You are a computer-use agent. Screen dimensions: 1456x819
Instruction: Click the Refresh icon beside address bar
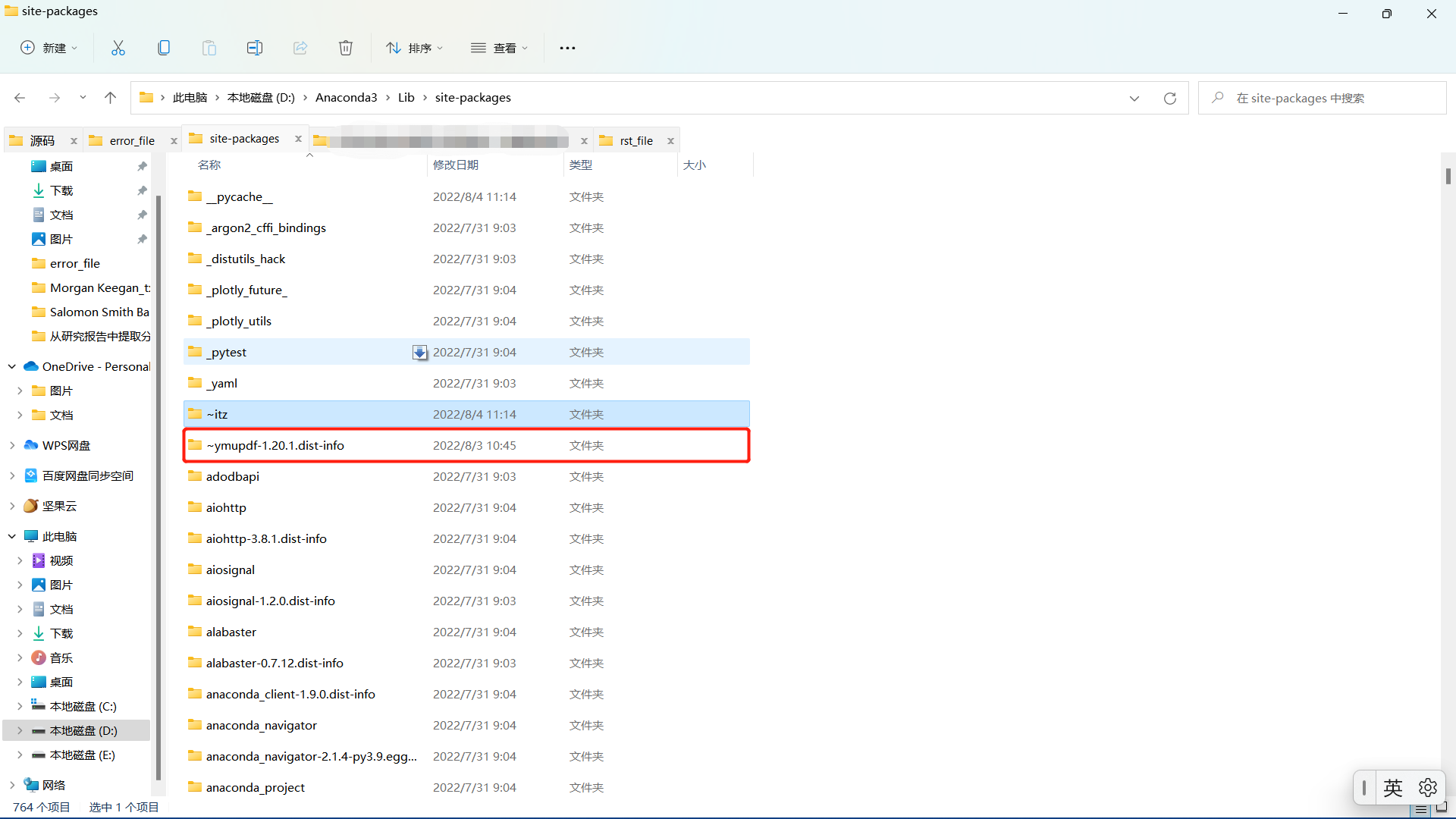[x=1170, y=98]
